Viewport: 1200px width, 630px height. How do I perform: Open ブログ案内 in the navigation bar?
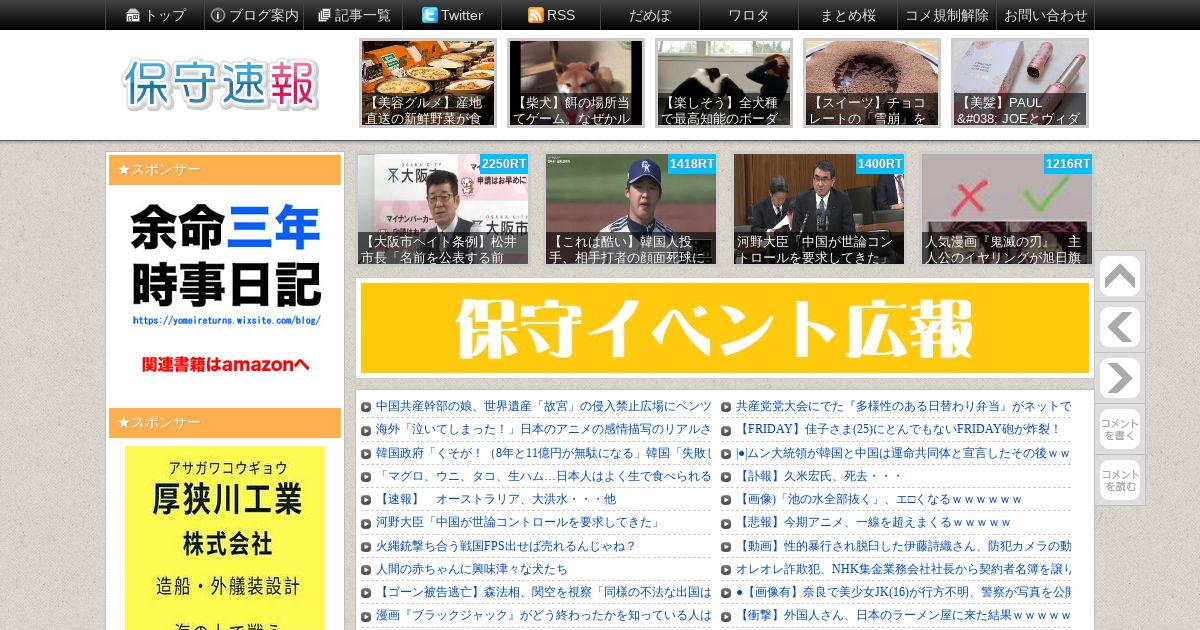coord(254,15)
